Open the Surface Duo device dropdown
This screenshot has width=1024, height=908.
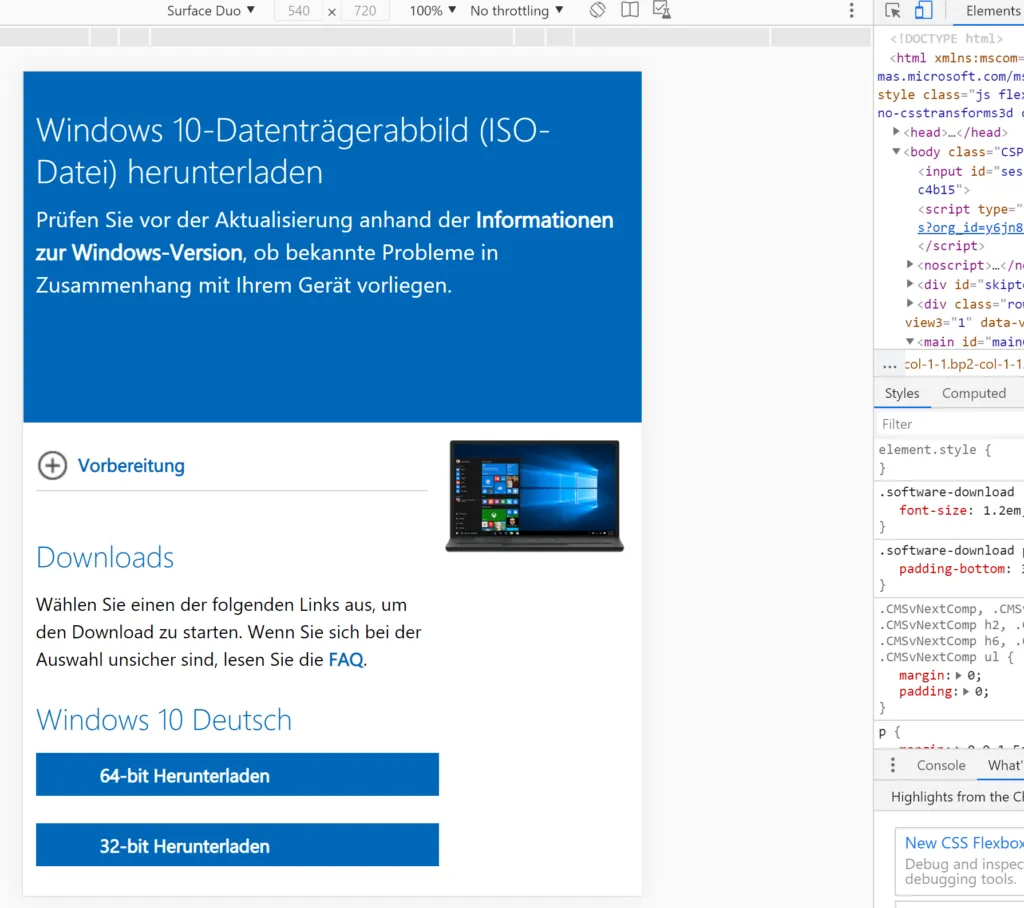210,11
